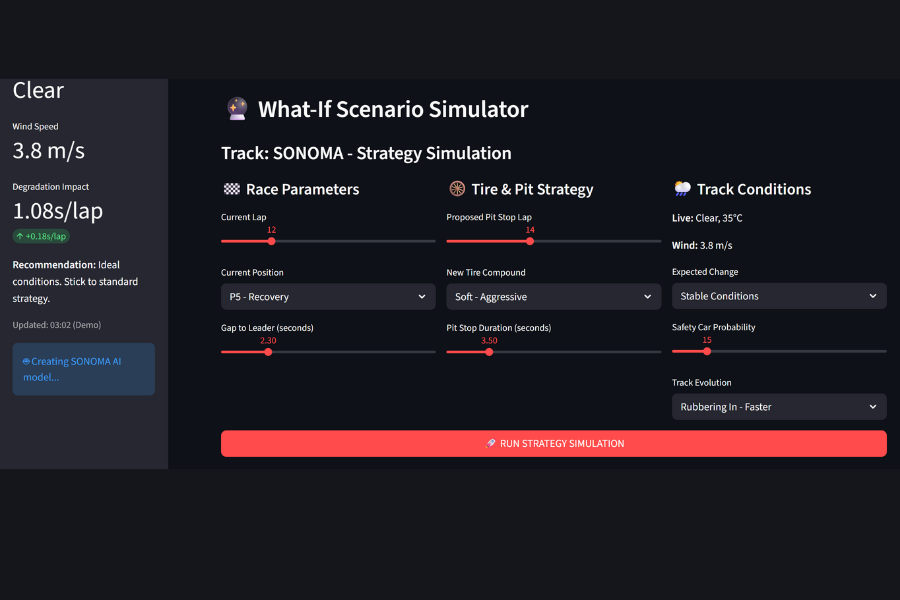Viewport: 900px width, 600px height.
Task: Click the Current Lap slider handle at 12
Action: (x=271, y=241)
